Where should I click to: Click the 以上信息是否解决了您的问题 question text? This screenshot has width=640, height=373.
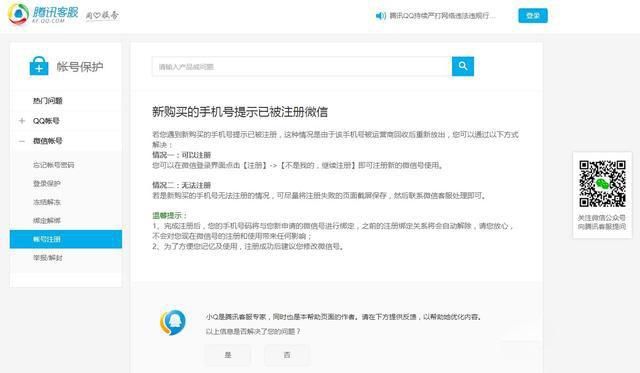pyautogui.click(x=253, y=331)
